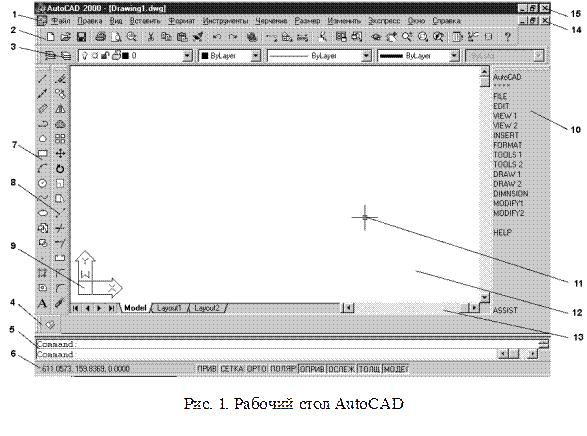The width and height of the screenshot is (587, 436).
Task: Expand the layer list dropdown showing 0
Action: (187, 56)
